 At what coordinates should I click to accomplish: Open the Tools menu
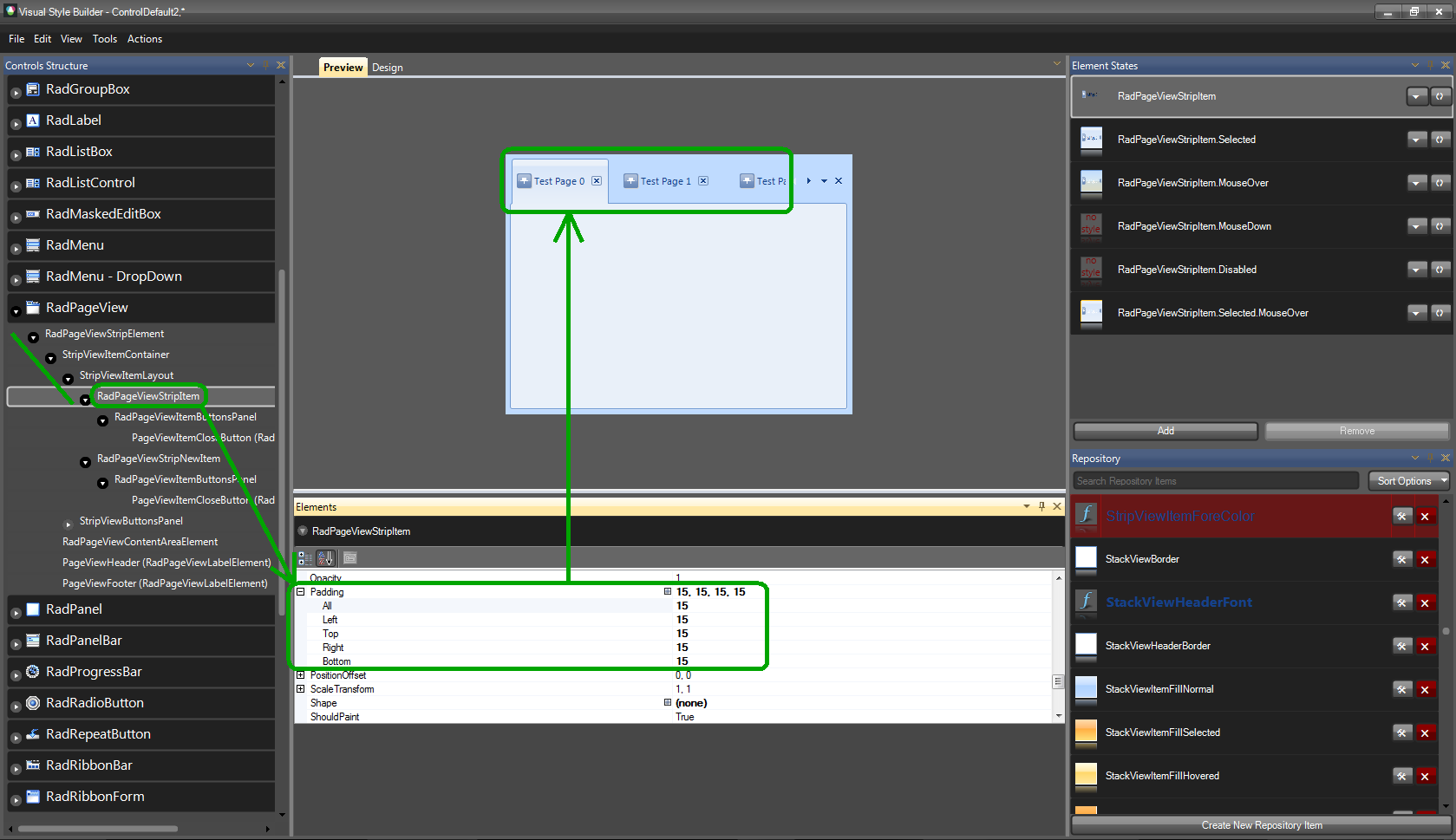105,39
